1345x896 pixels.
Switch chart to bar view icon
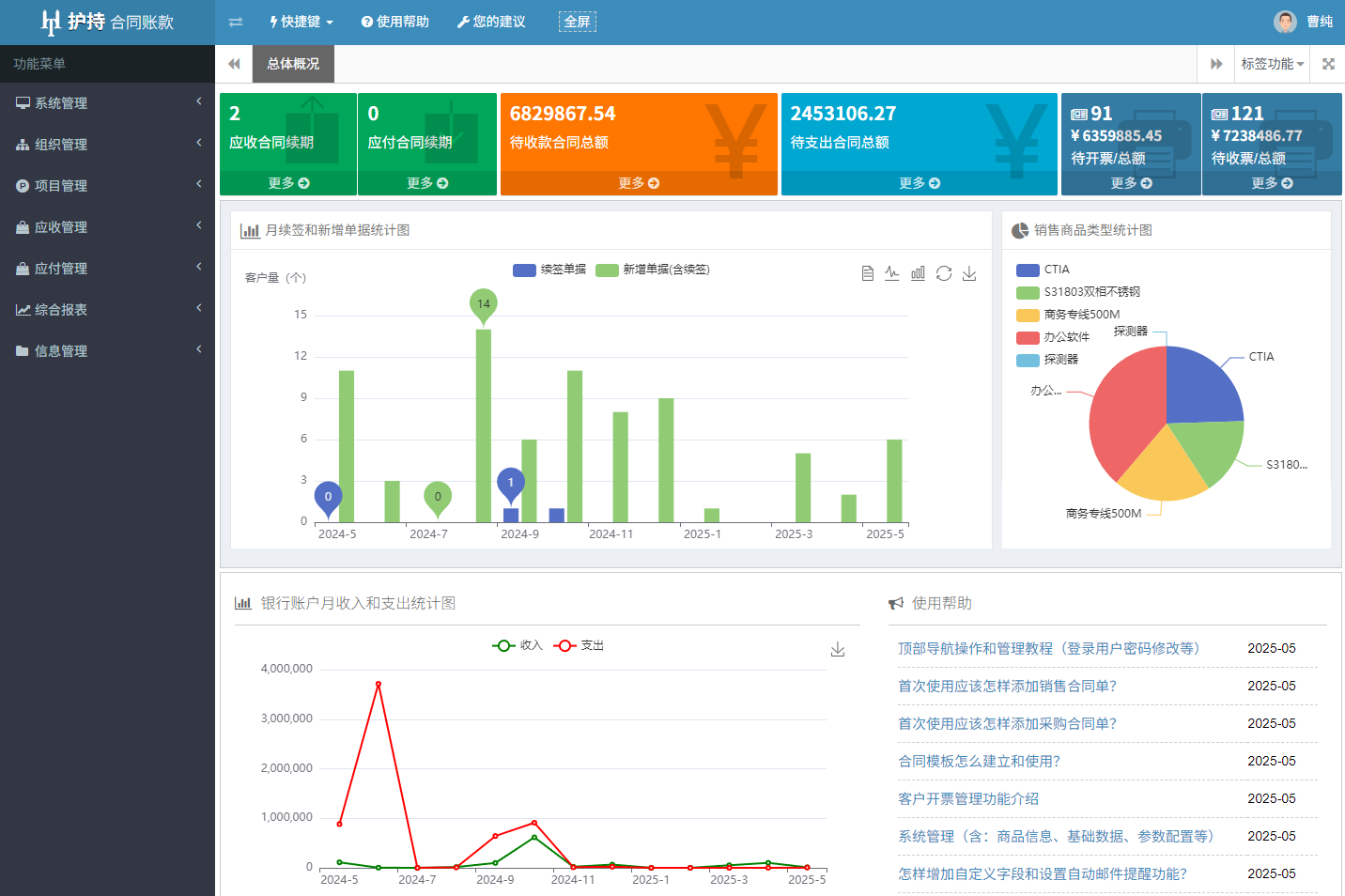point(918,273)
